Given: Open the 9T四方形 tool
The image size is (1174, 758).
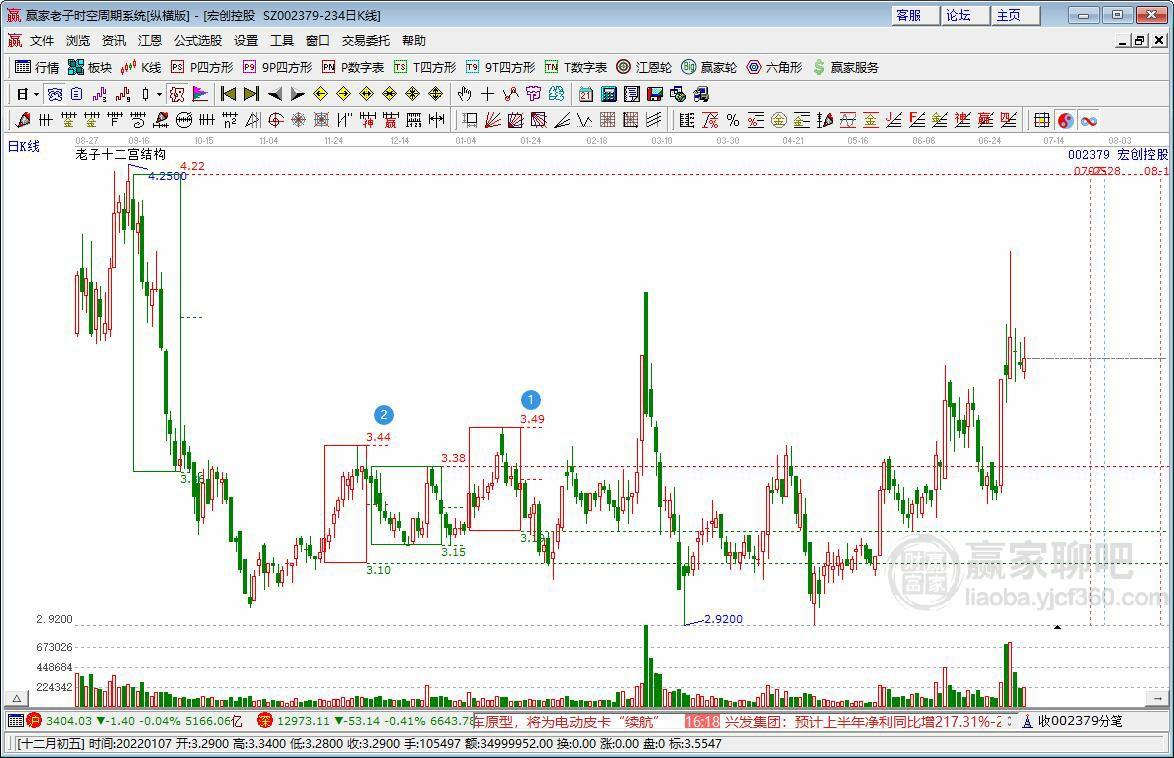Looking at the screenshot, I should click(500, 67).
